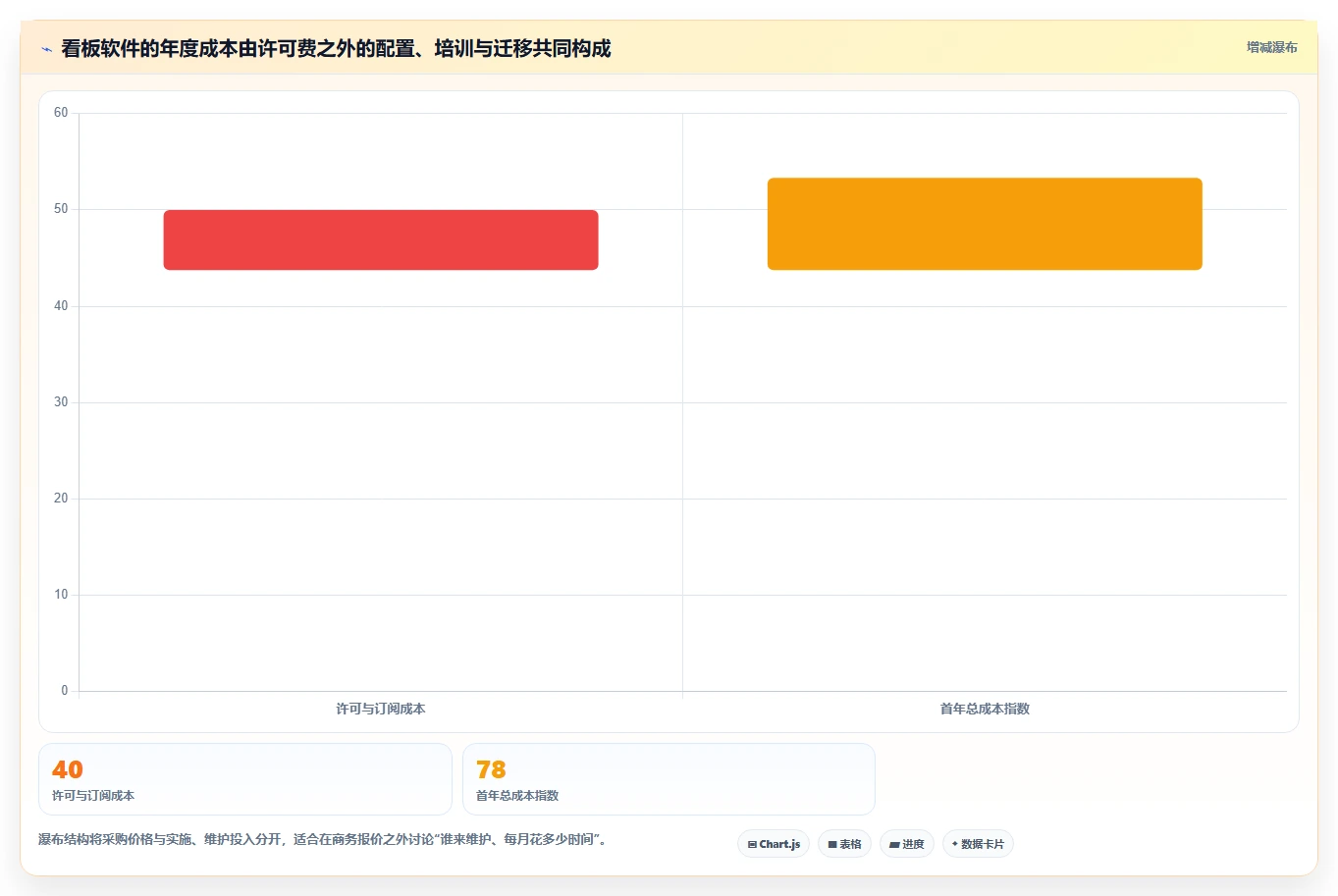Screen dimensions: 1338x896
Task: Click x-axis label 首年总成本指数
Action: coord(985,709)
